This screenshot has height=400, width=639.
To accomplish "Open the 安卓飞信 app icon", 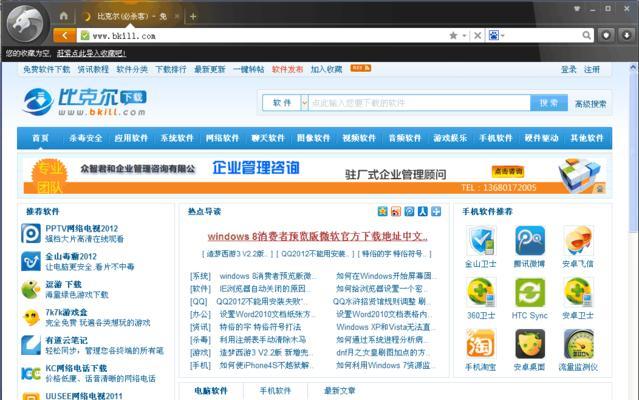I will point(578,241).
